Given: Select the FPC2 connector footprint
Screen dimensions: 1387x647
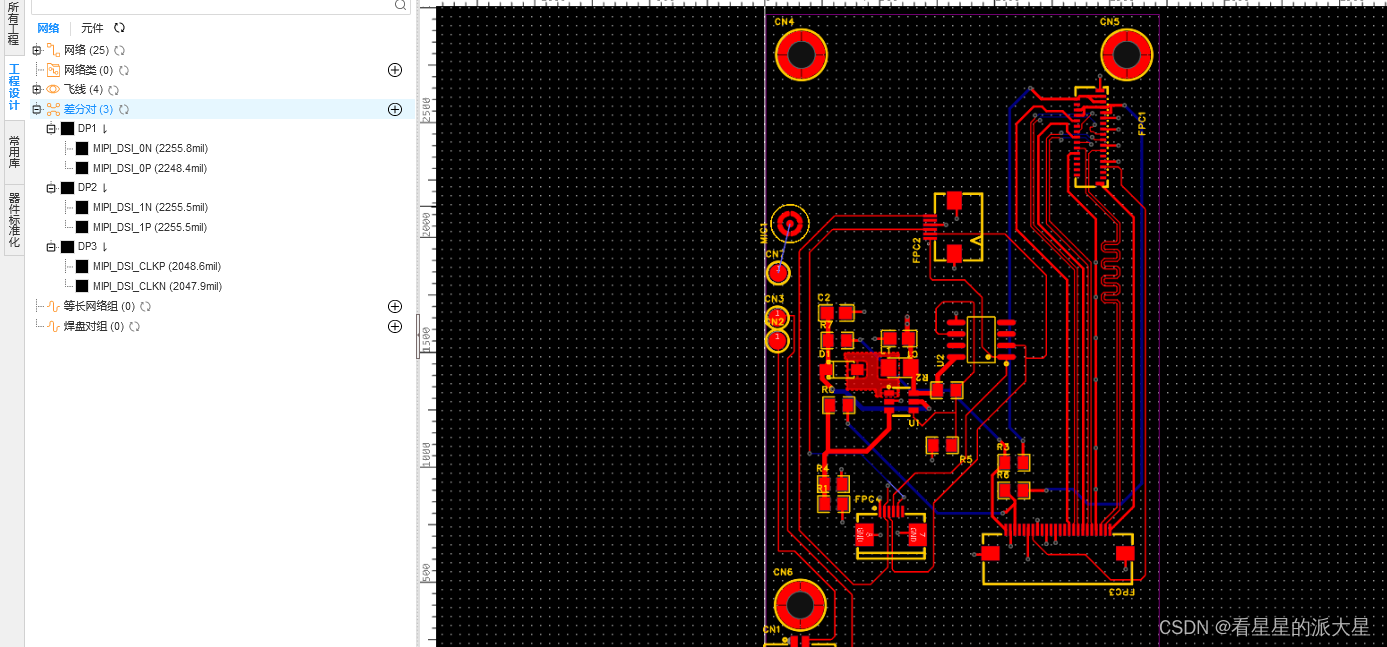Looking at the screenshot, I should 954,227.
